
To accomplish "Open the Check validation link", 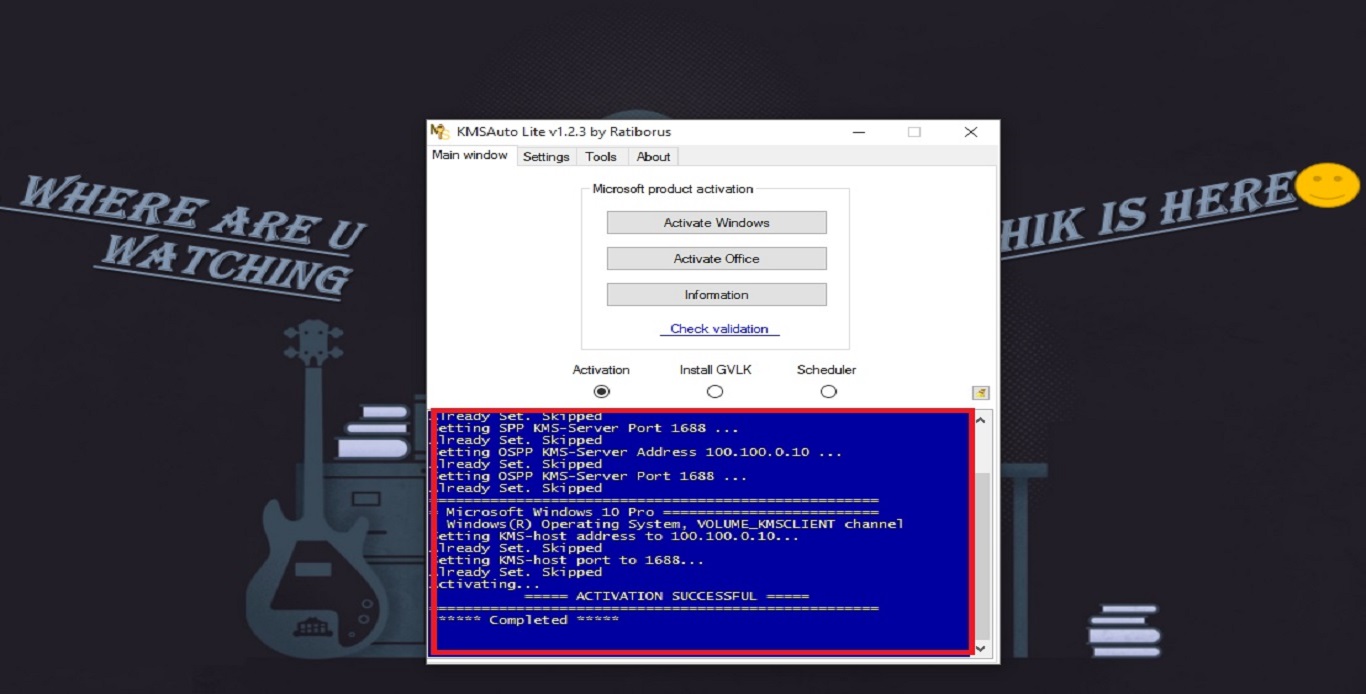I will [719, 329].
